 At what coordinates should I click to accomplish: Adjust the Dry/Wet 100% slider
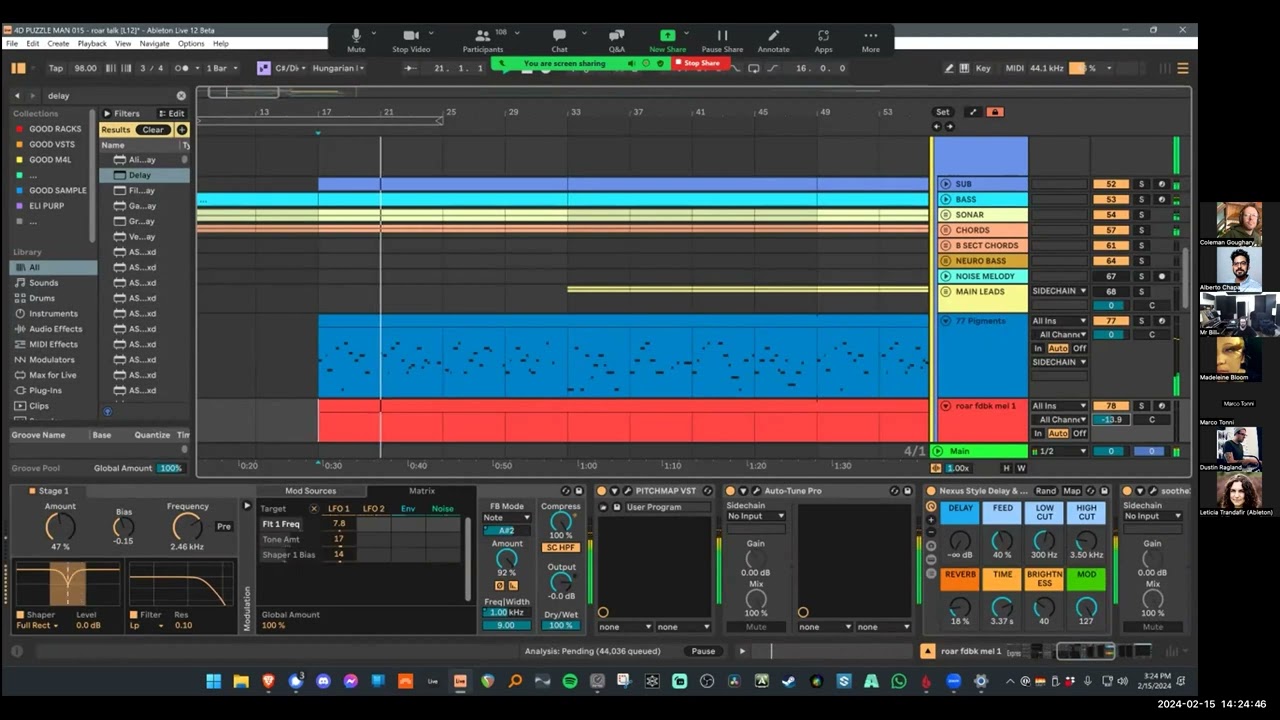tap(560, 626)
